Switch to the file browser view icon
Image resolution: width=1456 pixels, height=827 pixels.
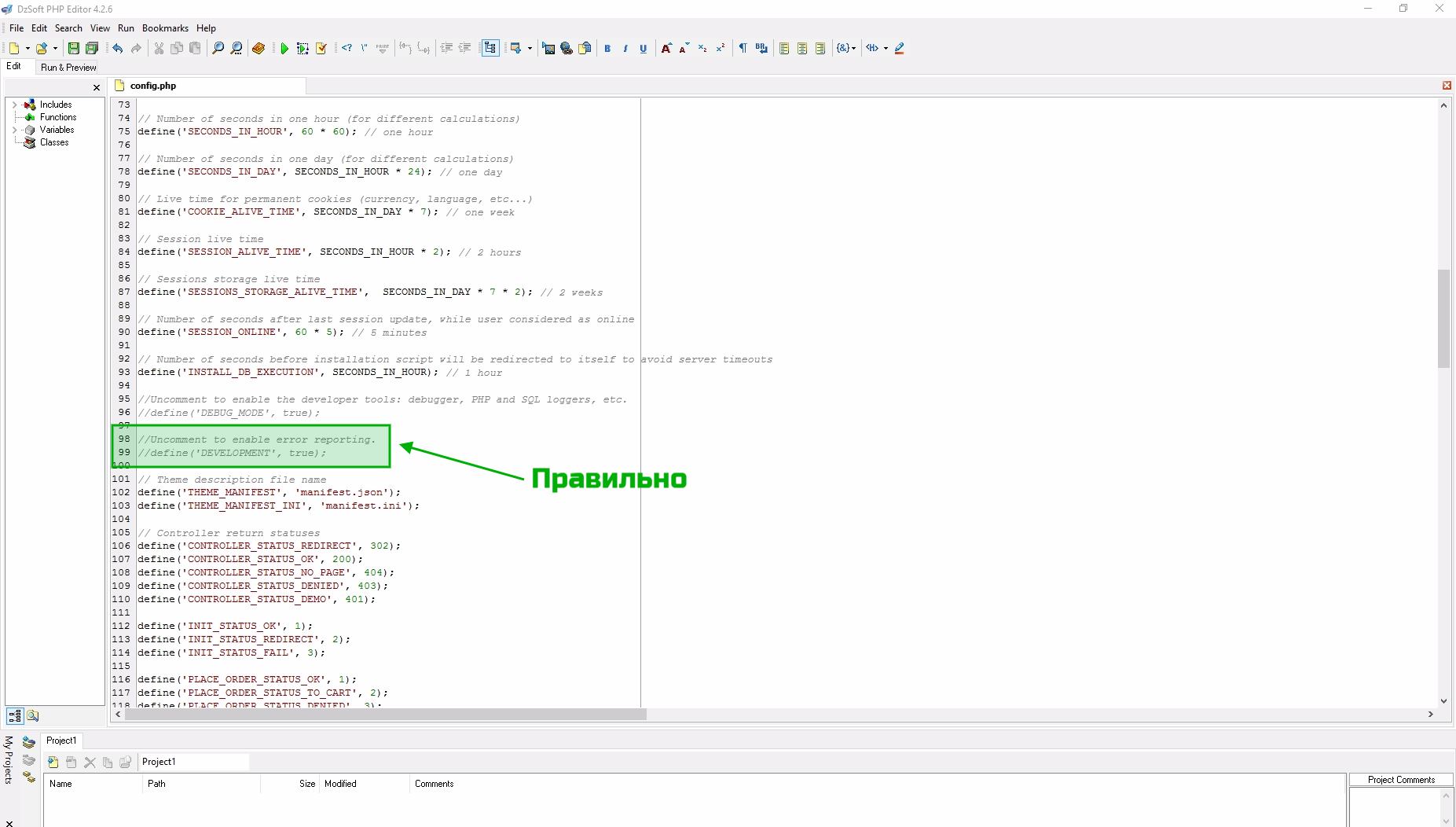pos(33,715)
